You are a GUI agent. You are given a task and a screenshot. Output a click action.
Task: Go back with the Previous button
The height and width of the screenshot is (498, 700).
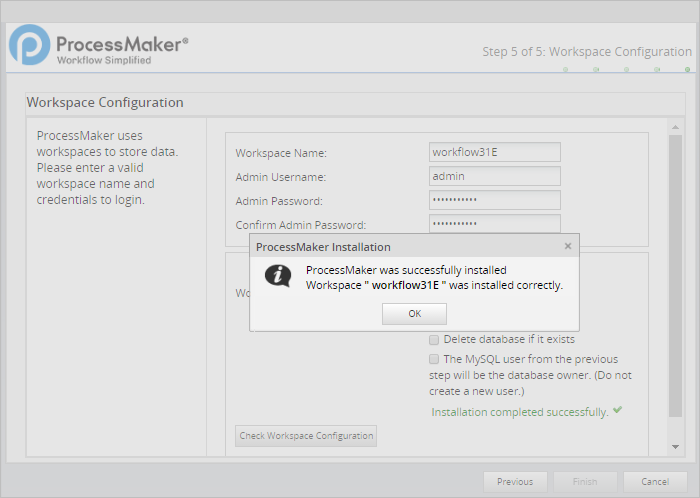[x=515, y=482]
